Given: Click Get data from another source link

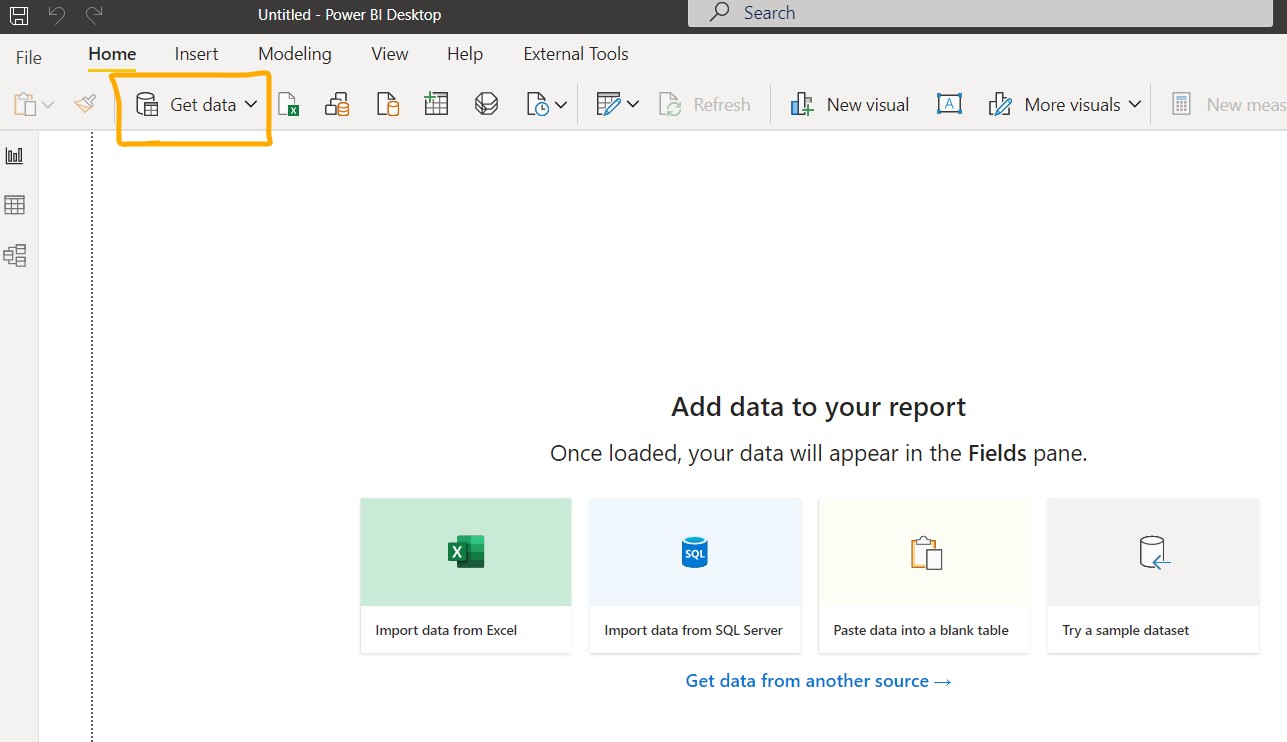Looking at the screenshot, I should [x=818, y=681].
